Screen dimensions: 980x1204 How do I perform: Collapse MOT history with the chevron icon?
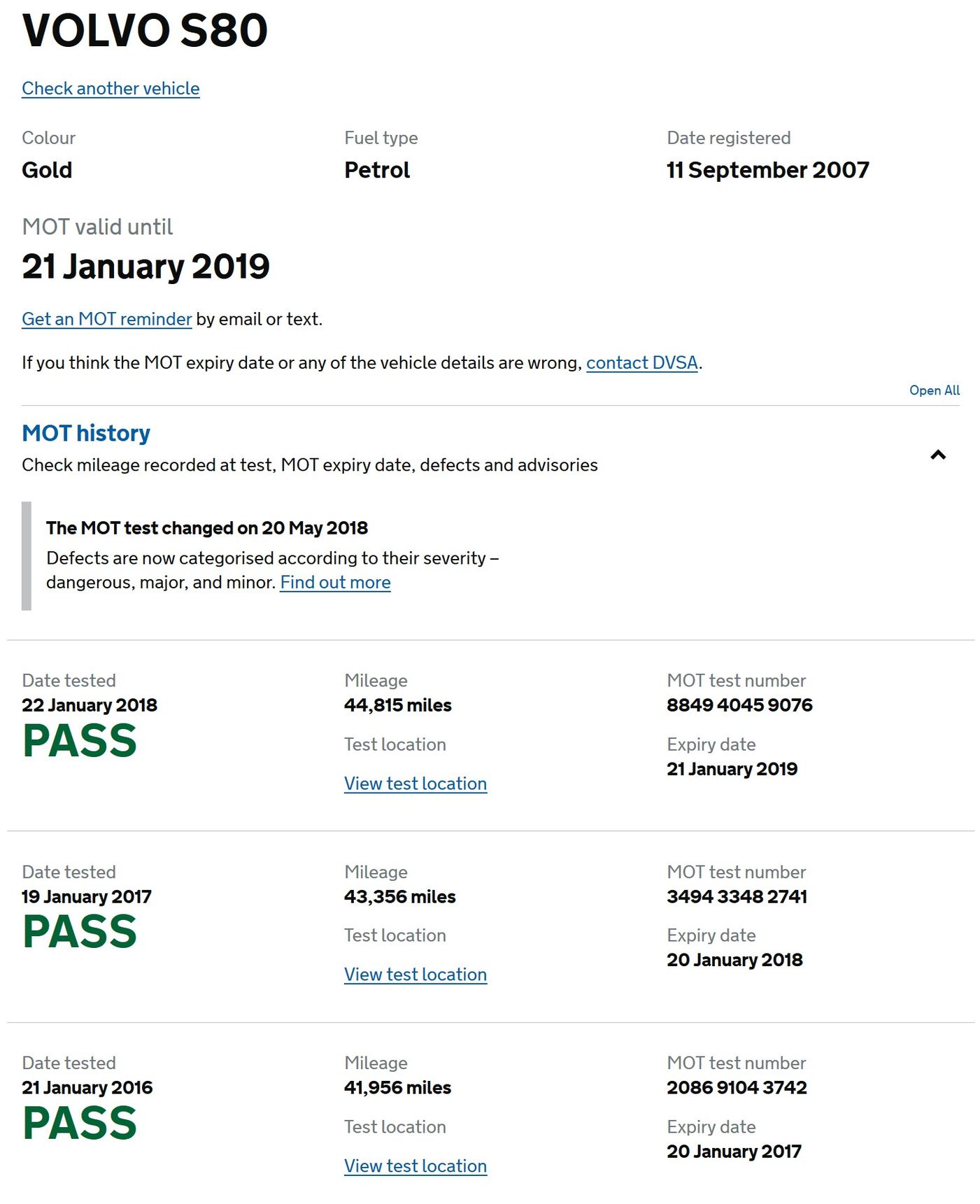coord(937,455)
